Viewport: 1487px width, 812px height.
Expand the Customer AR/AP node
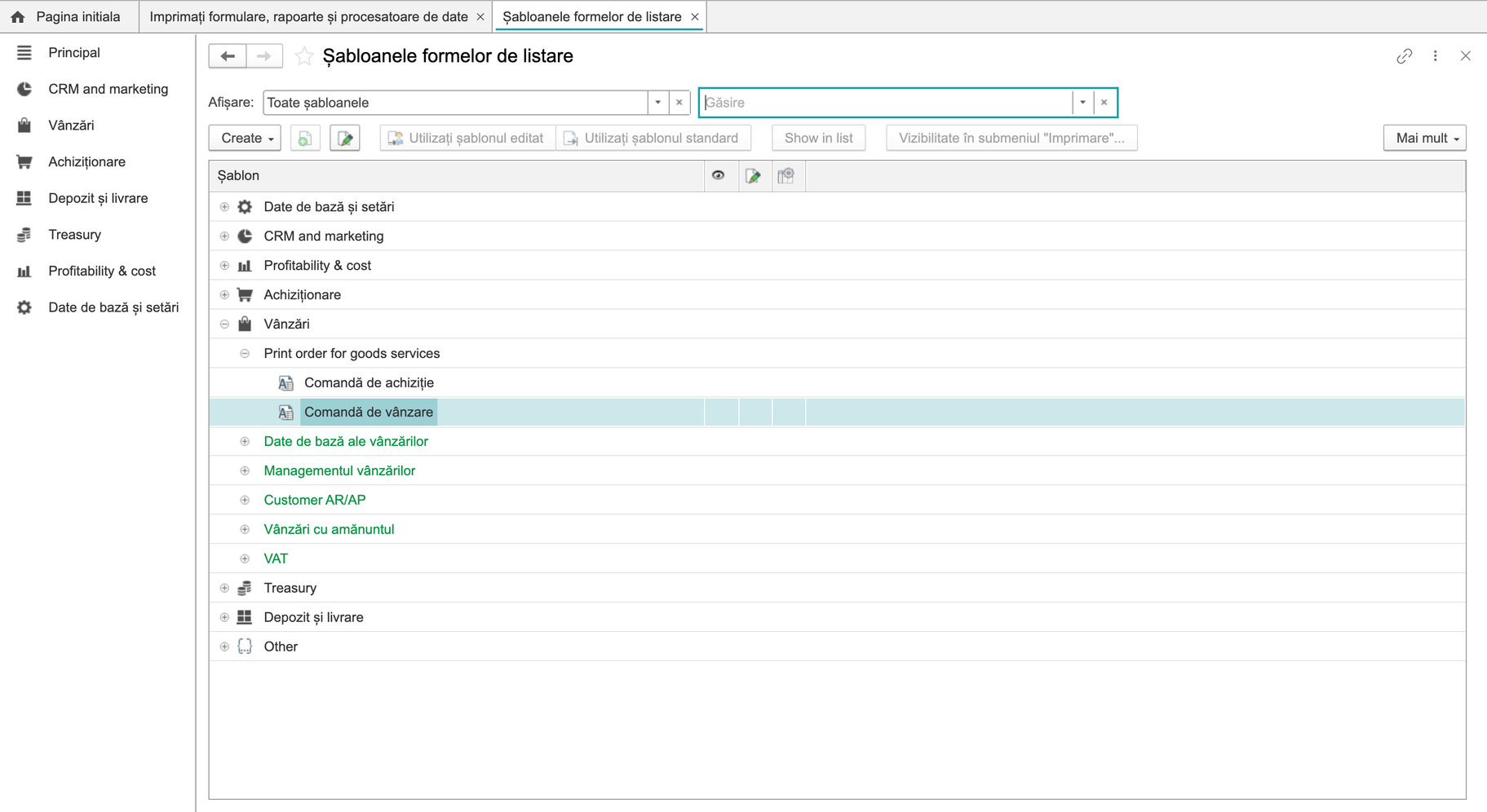245,501
